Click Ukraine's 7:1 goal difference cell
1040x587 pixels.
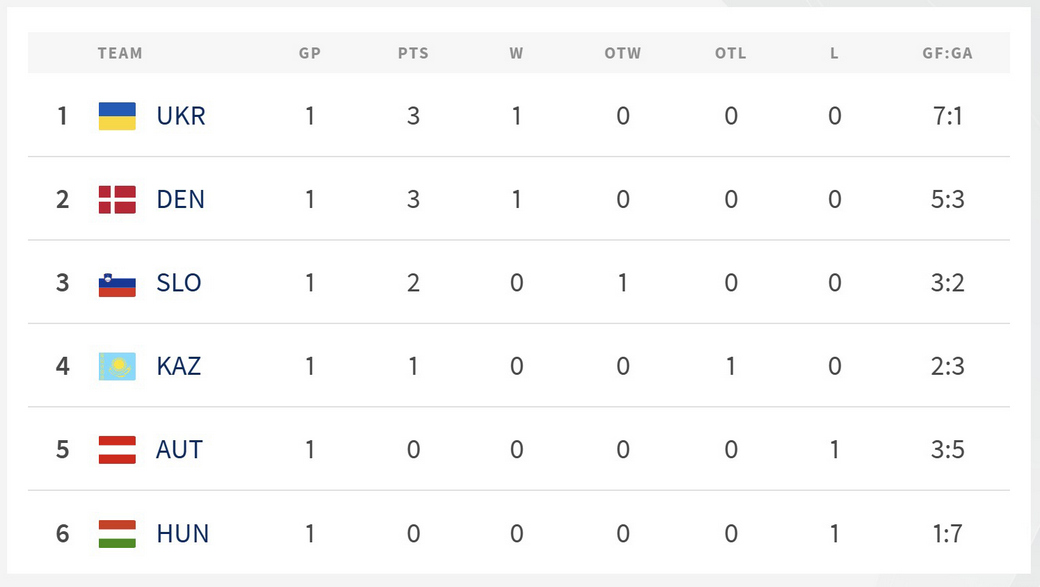[x=947, y=116]
